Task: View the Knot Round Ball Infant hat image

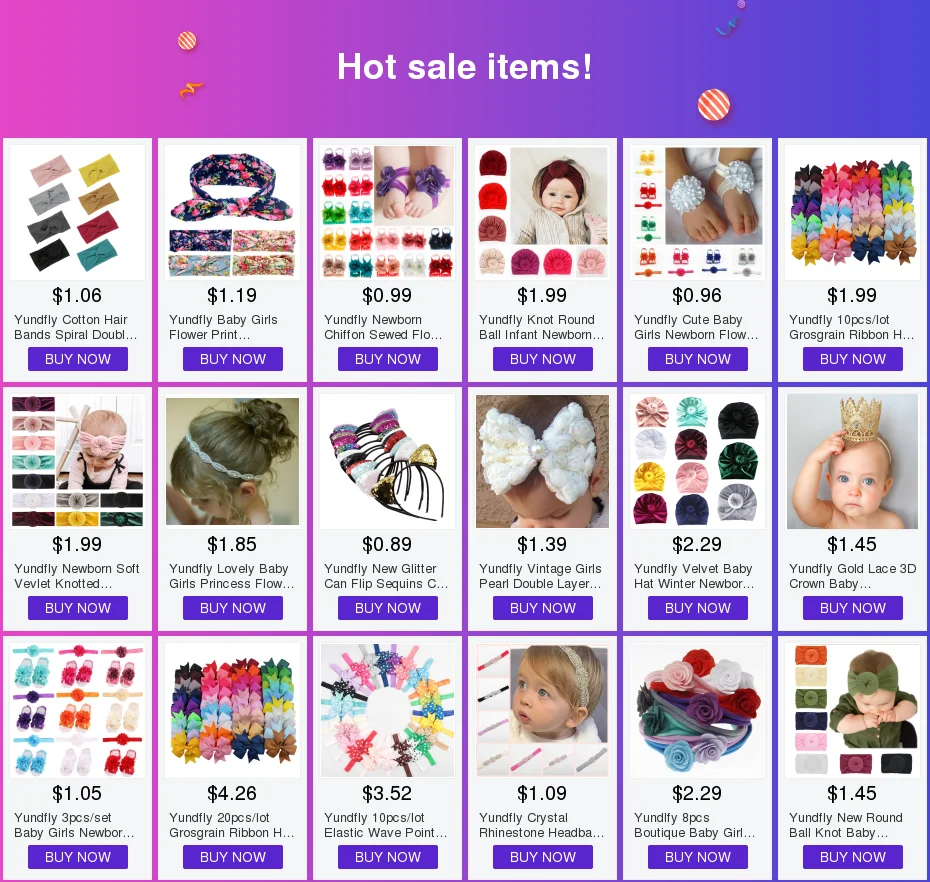Action: (543, 212)
